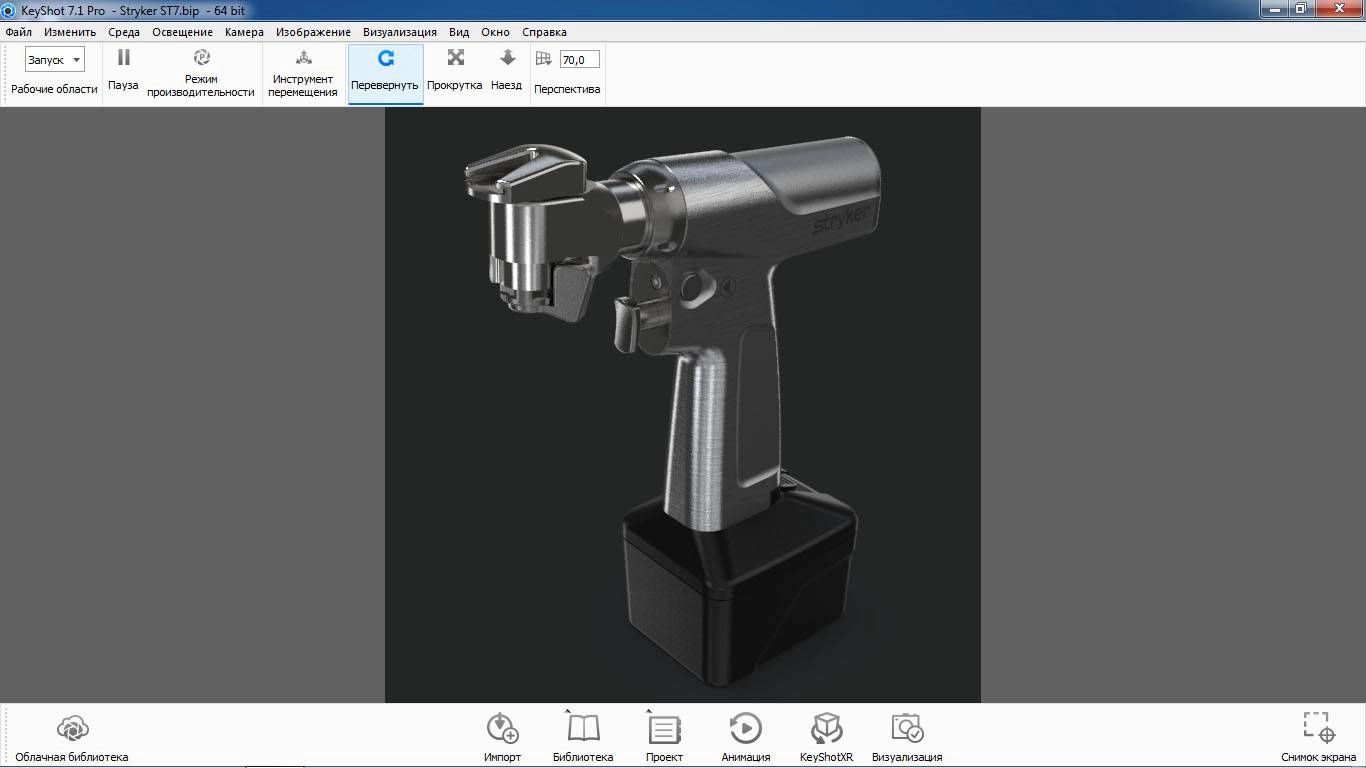Click the Перспектива grid icon
Image resolution: width=1366 pixels, height=768 pixels.
(544, 58)
